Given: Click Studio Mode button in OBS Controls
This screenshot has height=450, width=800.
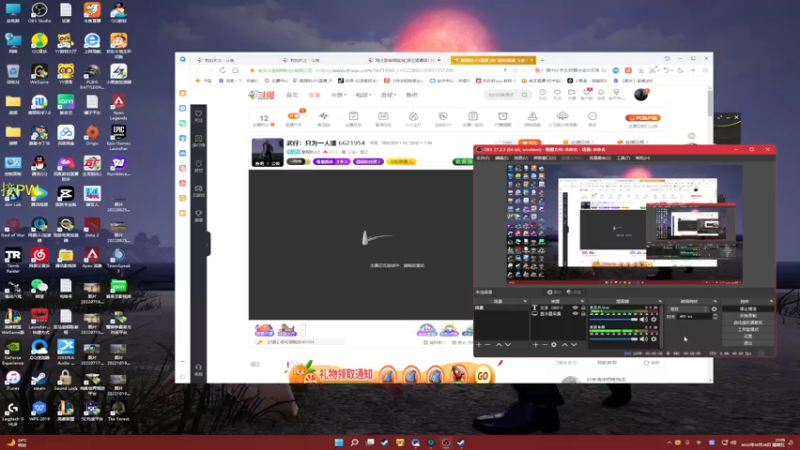Looking at the screenshot, I should pos(748,330).
